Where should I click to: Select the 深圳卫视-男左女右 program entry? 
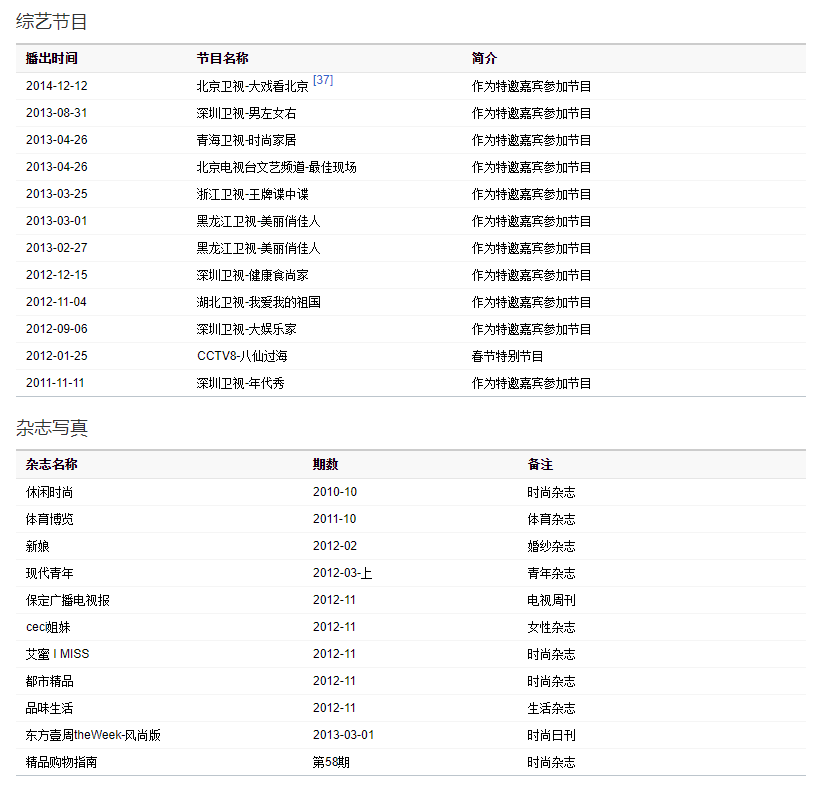click(x=246, y=114)
